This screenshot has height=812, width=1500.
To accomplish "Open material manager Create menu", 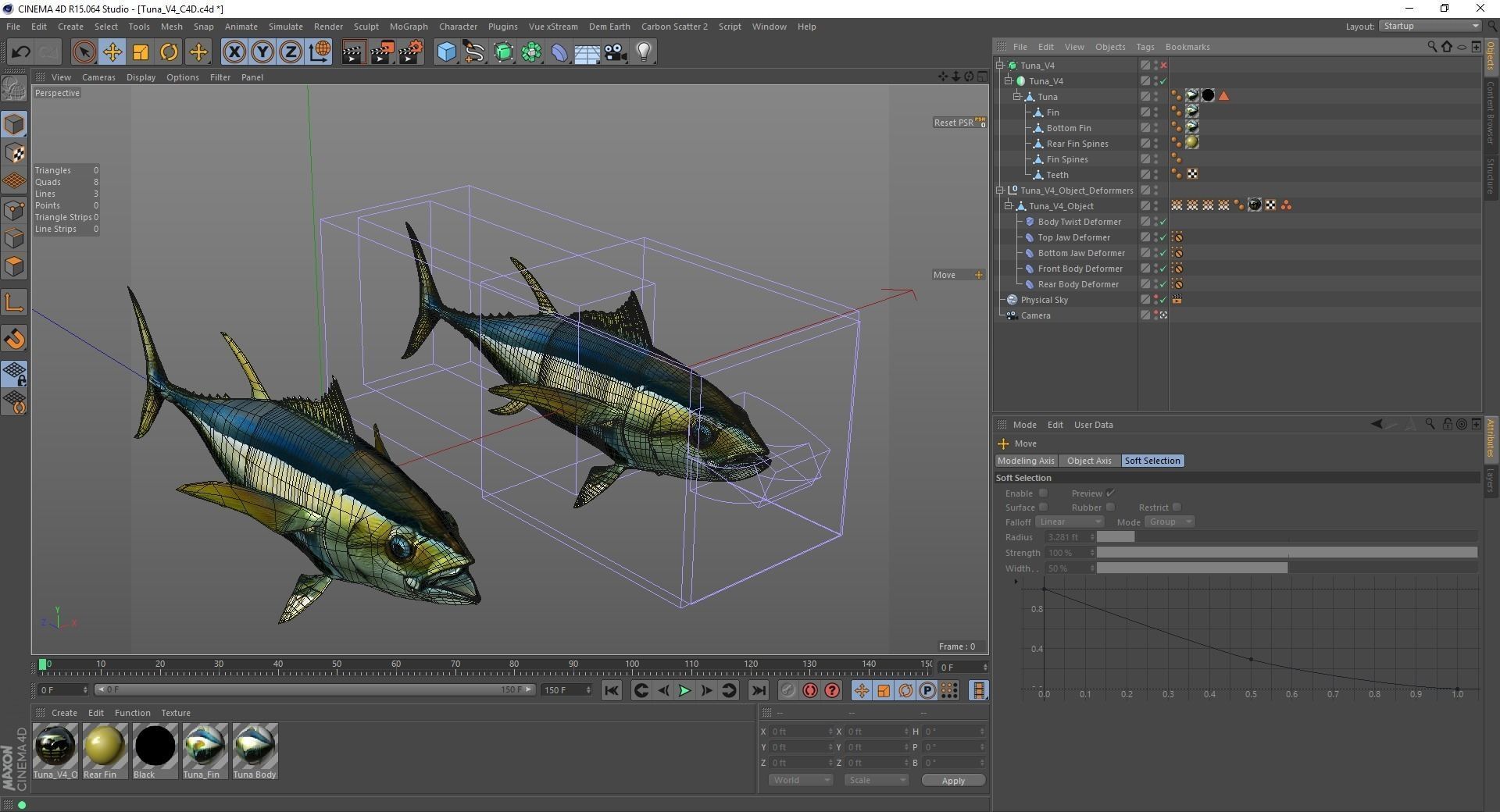I will pyautogui.click(x=64, y=713).
